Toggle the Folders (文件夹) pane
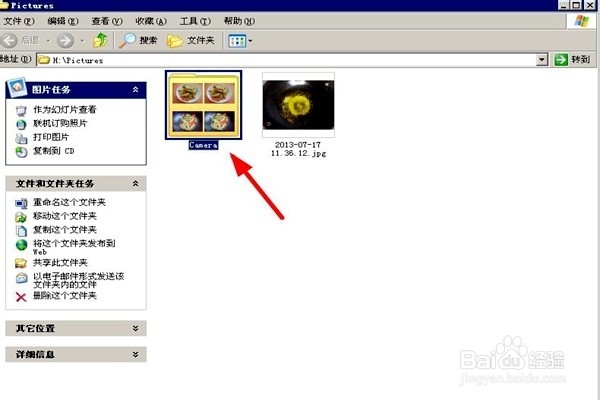 click(x=191, y=40)
